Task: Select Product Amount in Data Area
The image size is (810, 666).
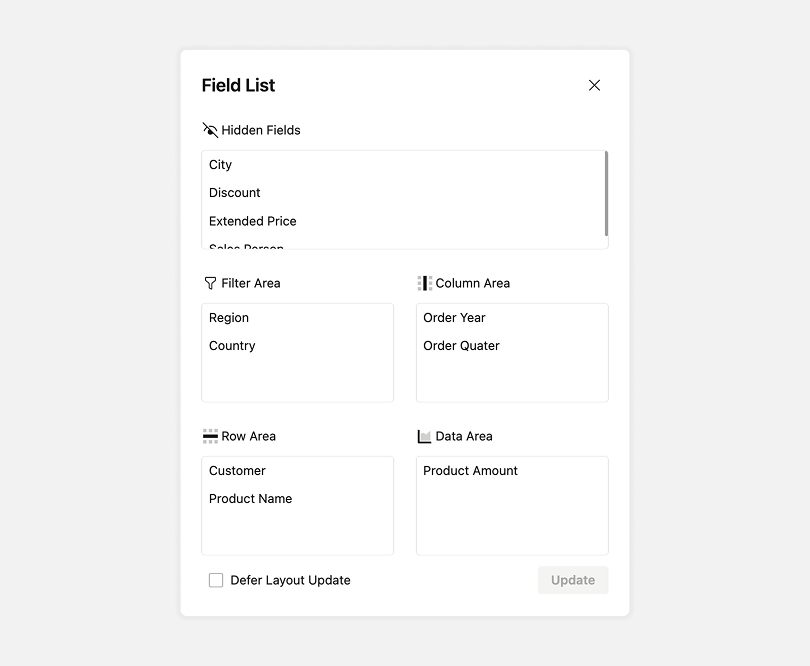Action: click(x=469, y=470)
